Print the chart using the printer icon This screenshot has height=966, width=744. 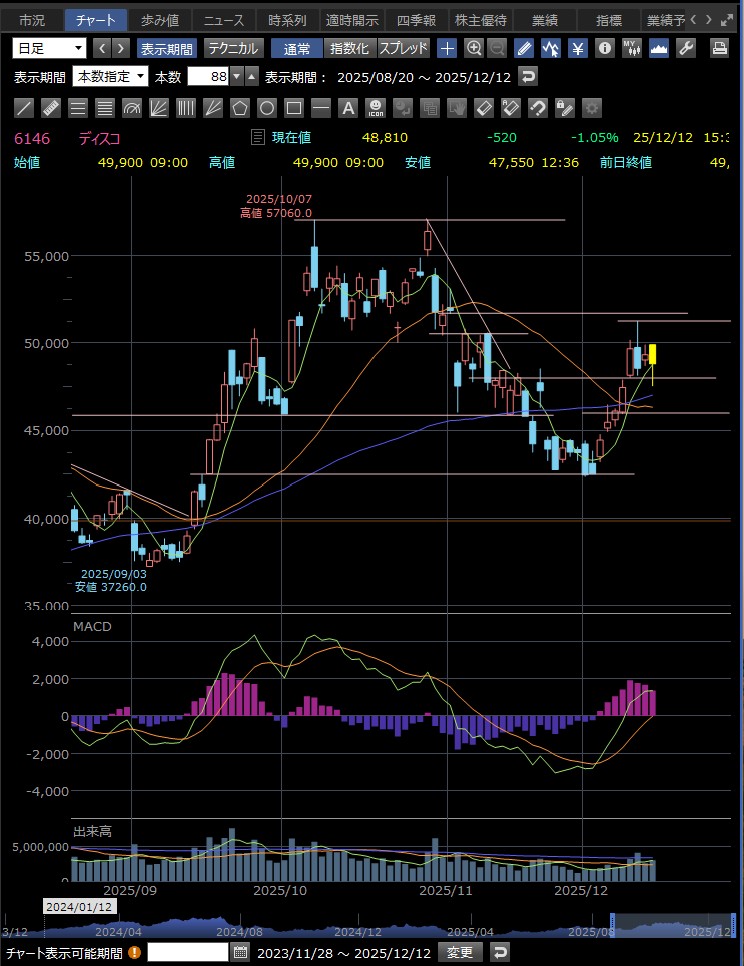[x=719, y=48]
